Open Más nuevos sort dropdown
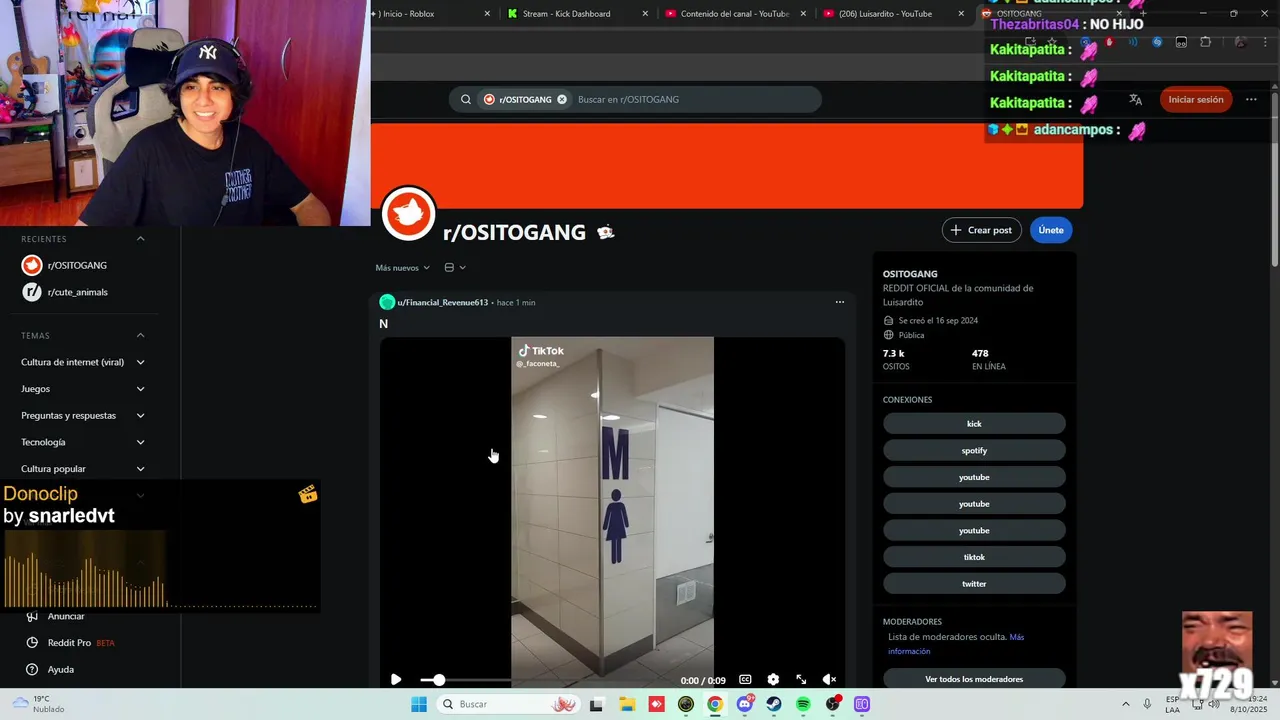 pos(403,268)
